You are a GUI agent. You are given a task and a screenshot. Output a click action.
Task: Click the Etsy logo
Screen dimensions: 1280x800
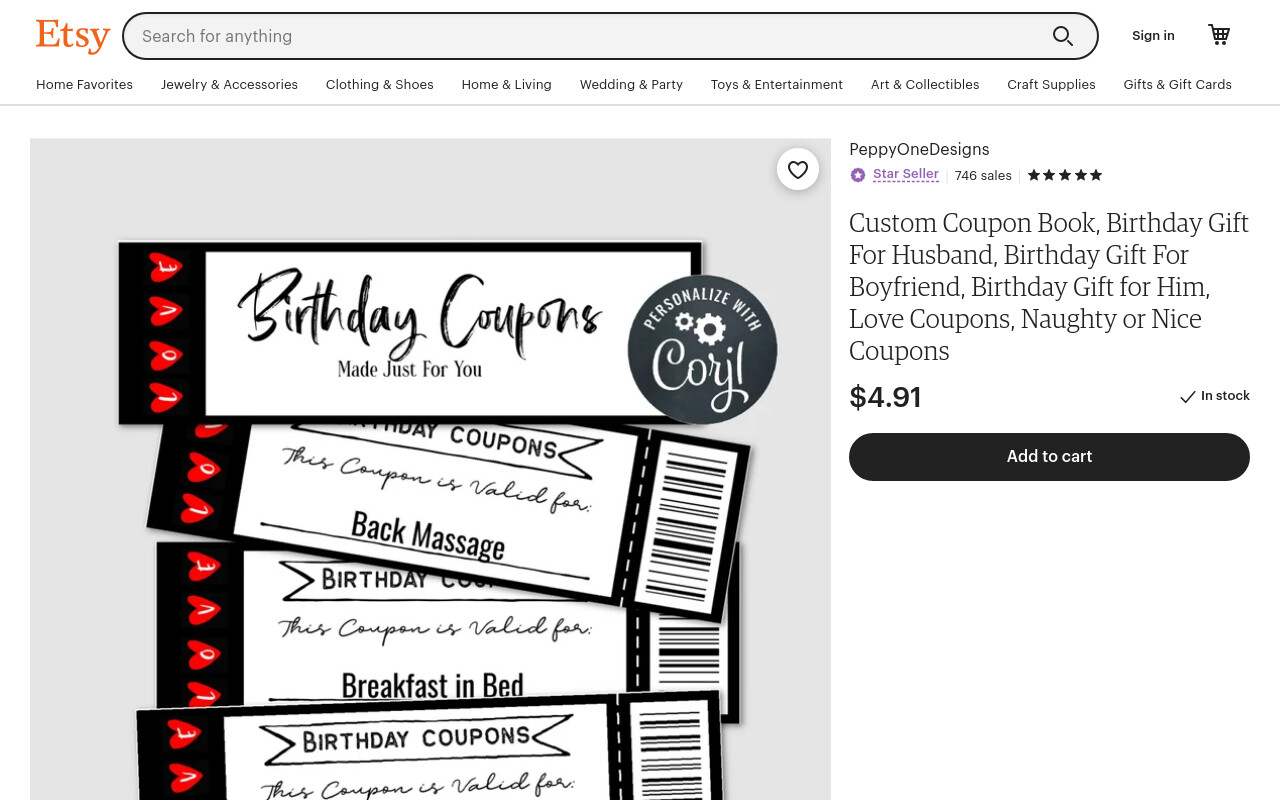coord(73,36)
